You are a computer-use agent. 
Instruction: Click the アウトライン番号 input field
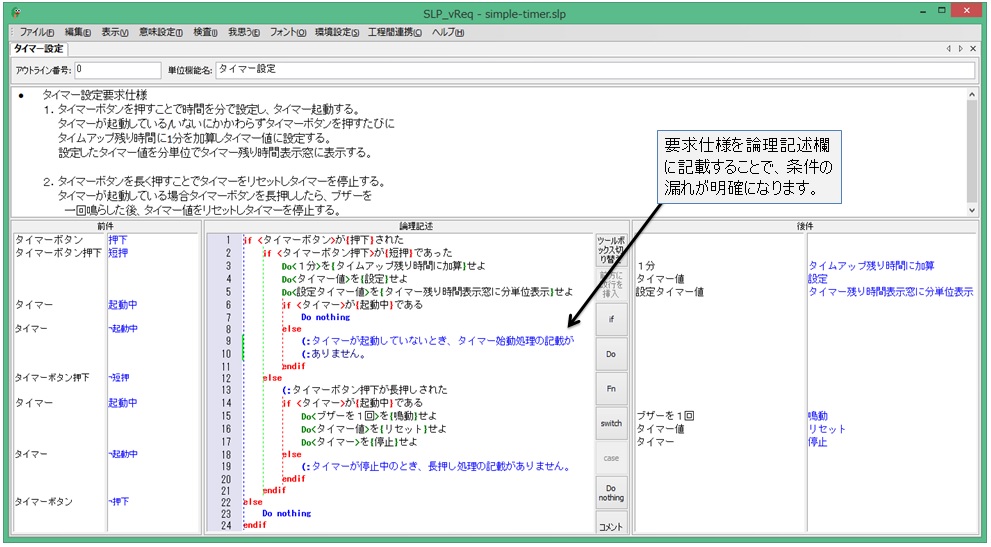point(118,70)
